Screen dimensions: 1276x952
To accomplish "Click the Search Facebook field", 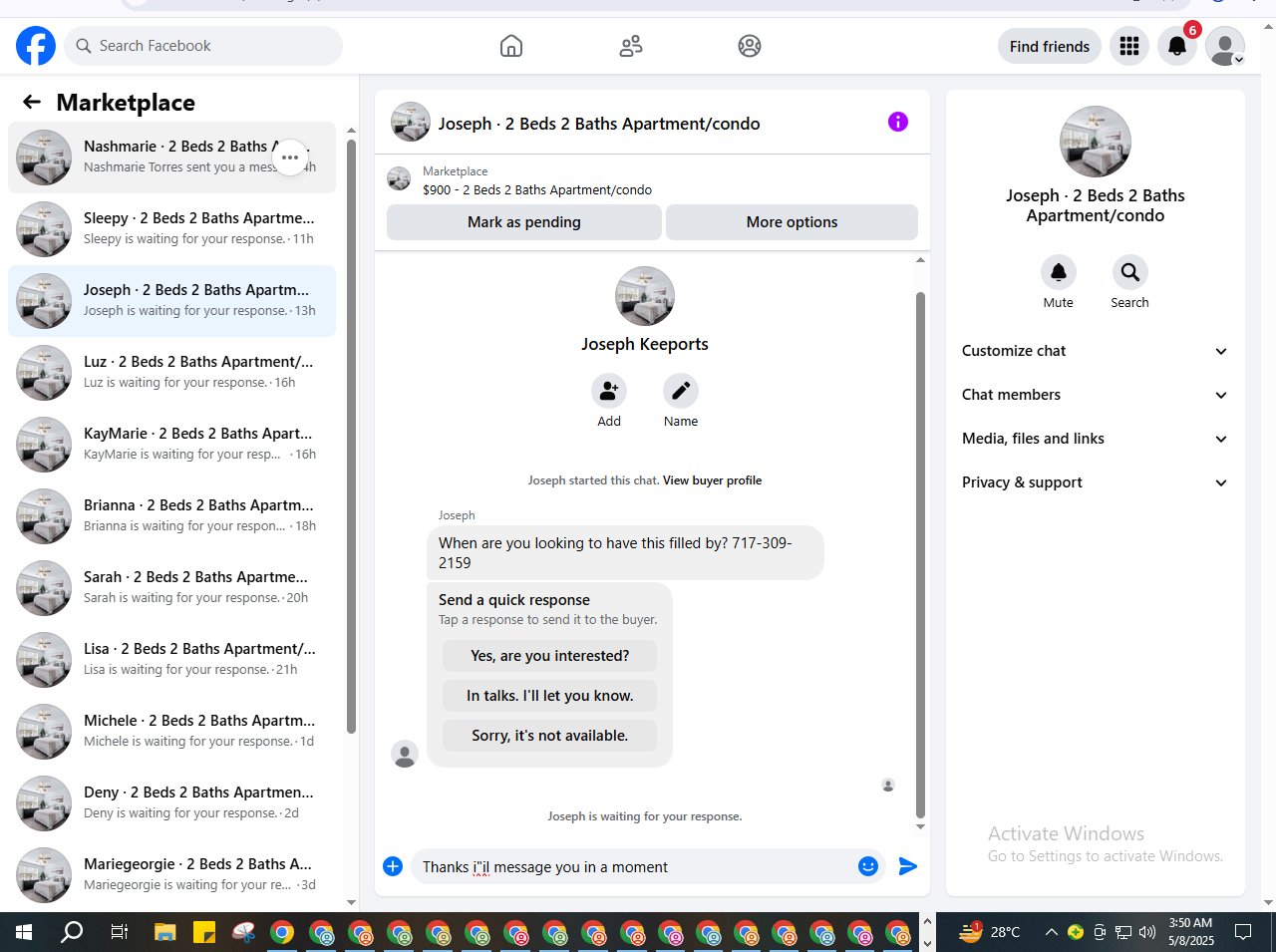I will click(x=203, y=46).
